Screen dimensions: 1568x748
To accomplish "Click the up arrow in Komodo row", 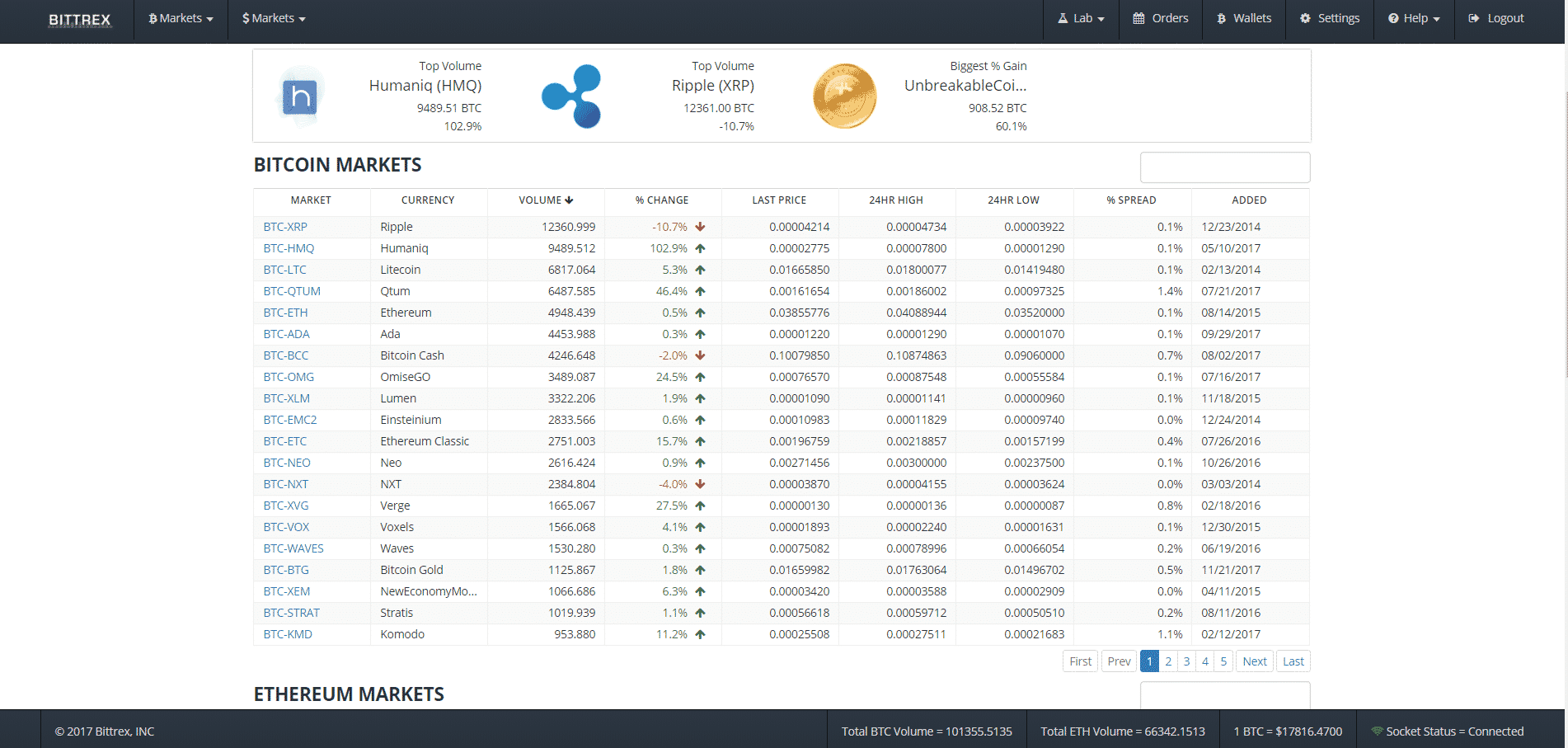I will pyautogui.click(x=700, y=634).
